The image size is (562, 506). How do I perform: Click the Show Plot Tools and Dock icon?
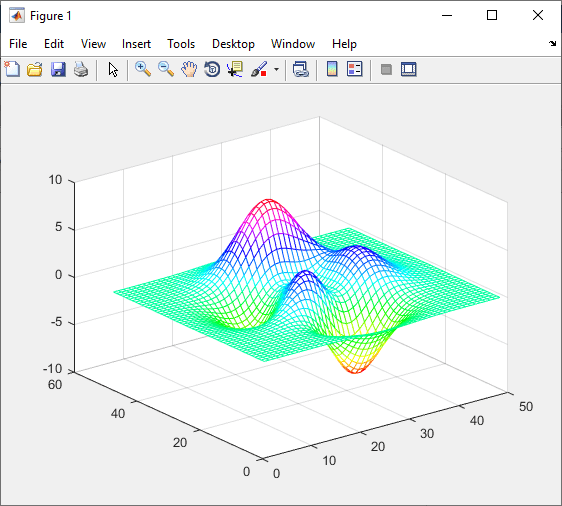click(409, 69)
